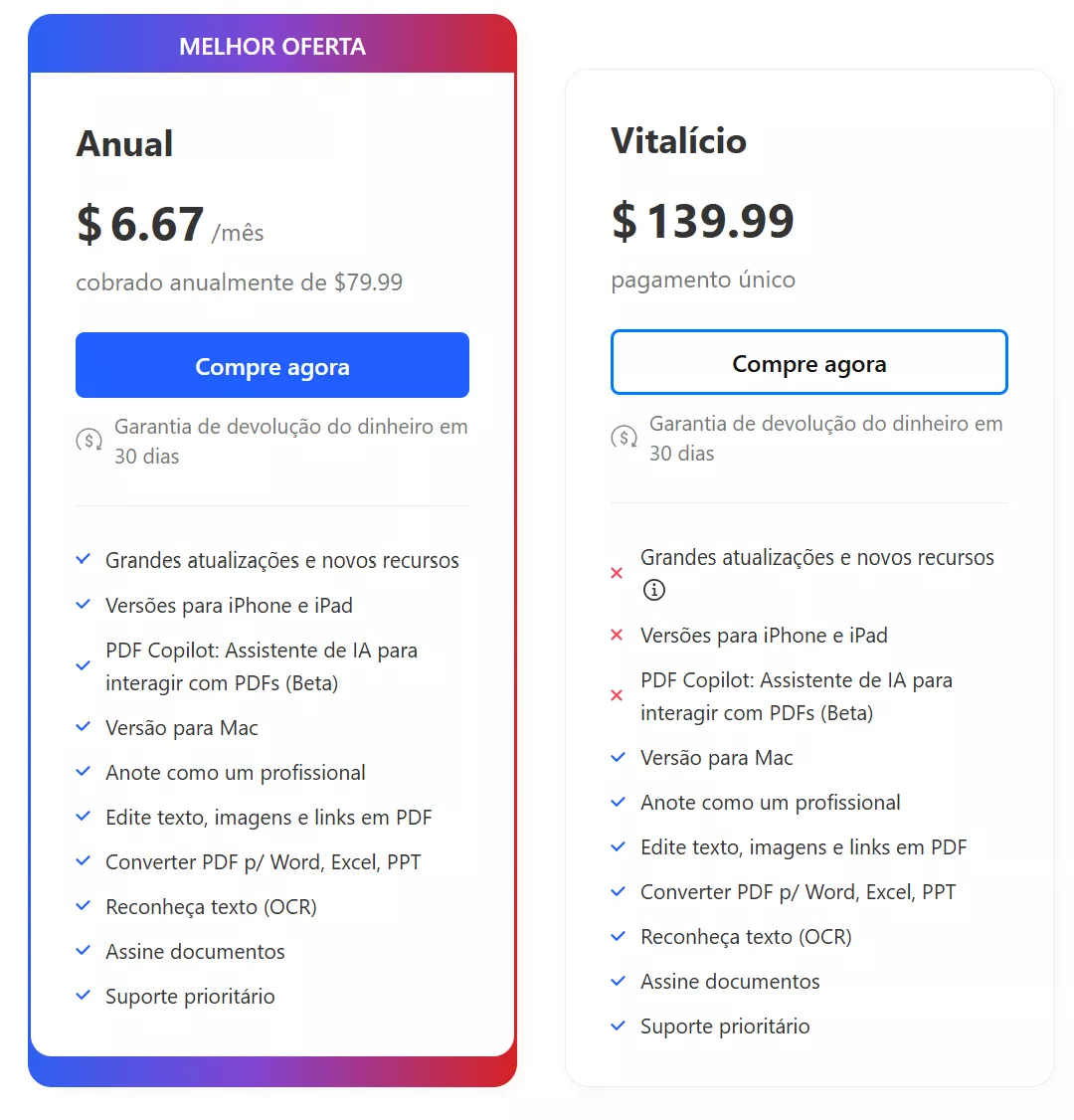Select the 'Anual' plan heading
Viewport: 1074px width, 1120px height.
coord(124,143)
